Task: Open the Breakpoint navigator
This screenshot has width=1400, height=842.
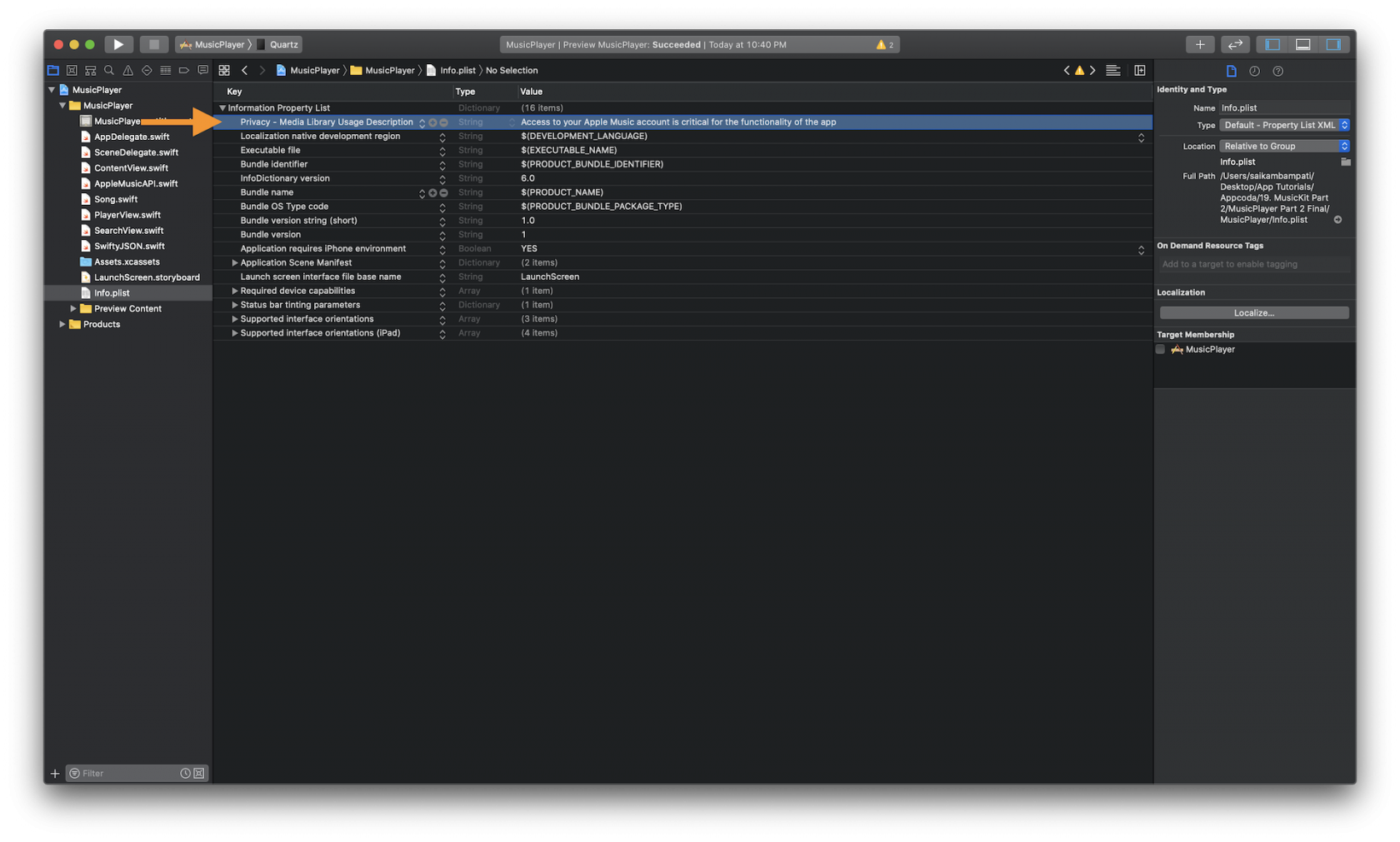Action: (x=184, y=70)
